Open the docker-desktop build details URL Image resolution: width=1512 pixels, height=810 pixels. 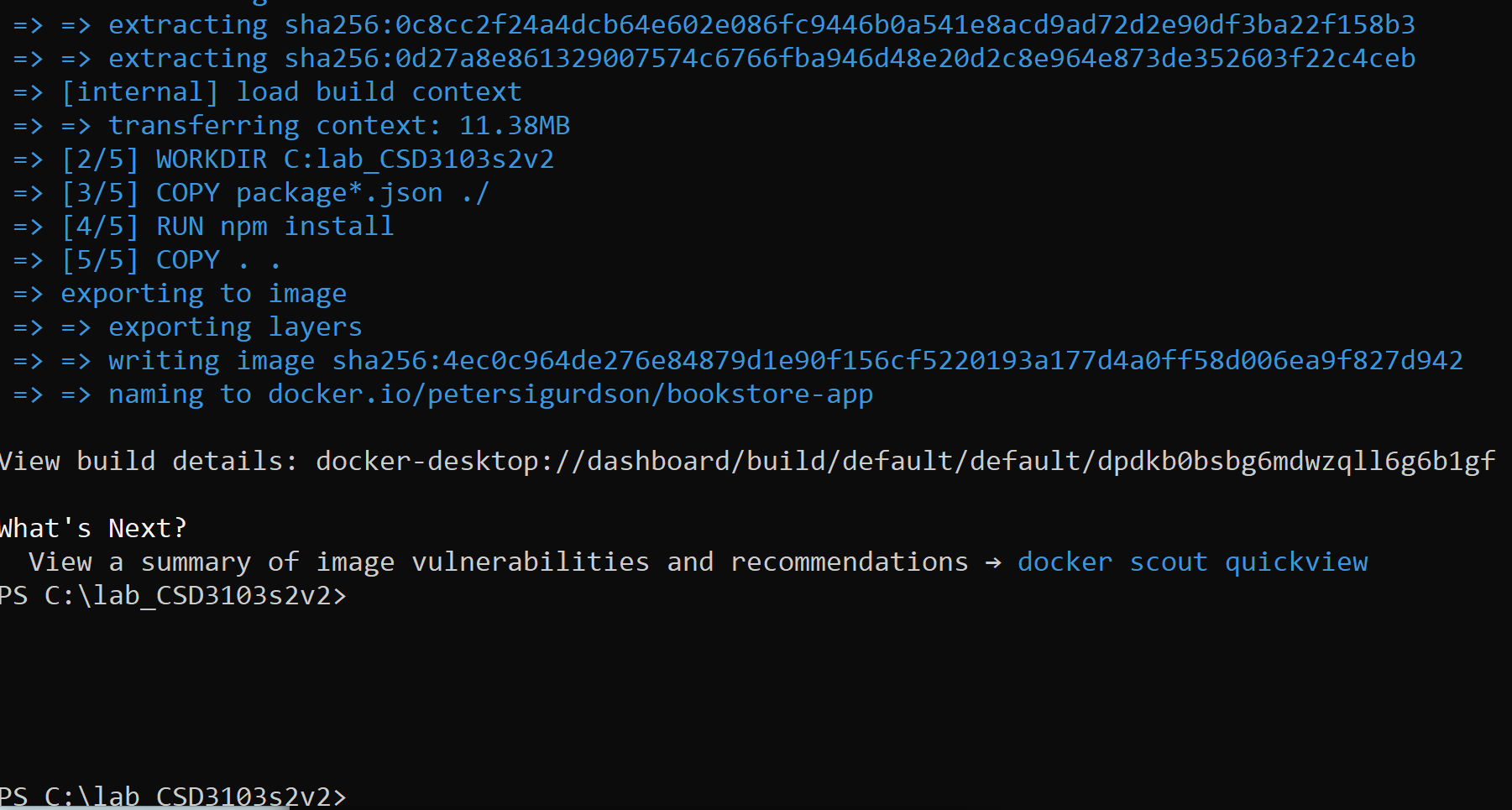[905, 461]
